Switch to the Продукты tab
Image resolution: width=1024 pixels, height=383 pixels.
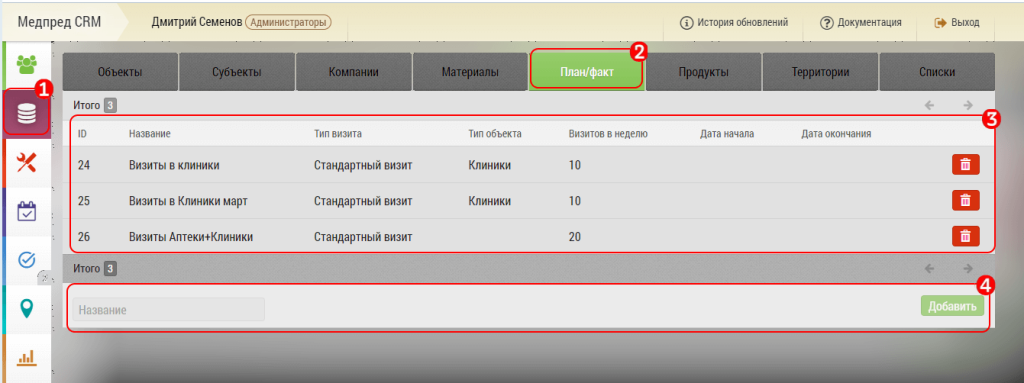point(703,72)
